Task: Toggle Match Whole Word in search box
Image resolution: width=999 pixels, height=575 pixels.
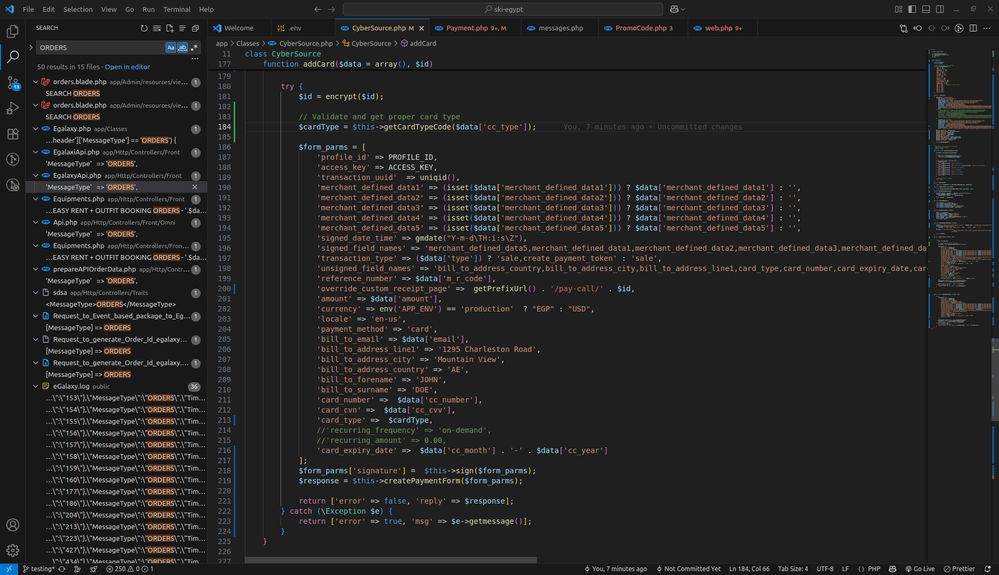Action: pyautogui.click(x=183, y=47)
